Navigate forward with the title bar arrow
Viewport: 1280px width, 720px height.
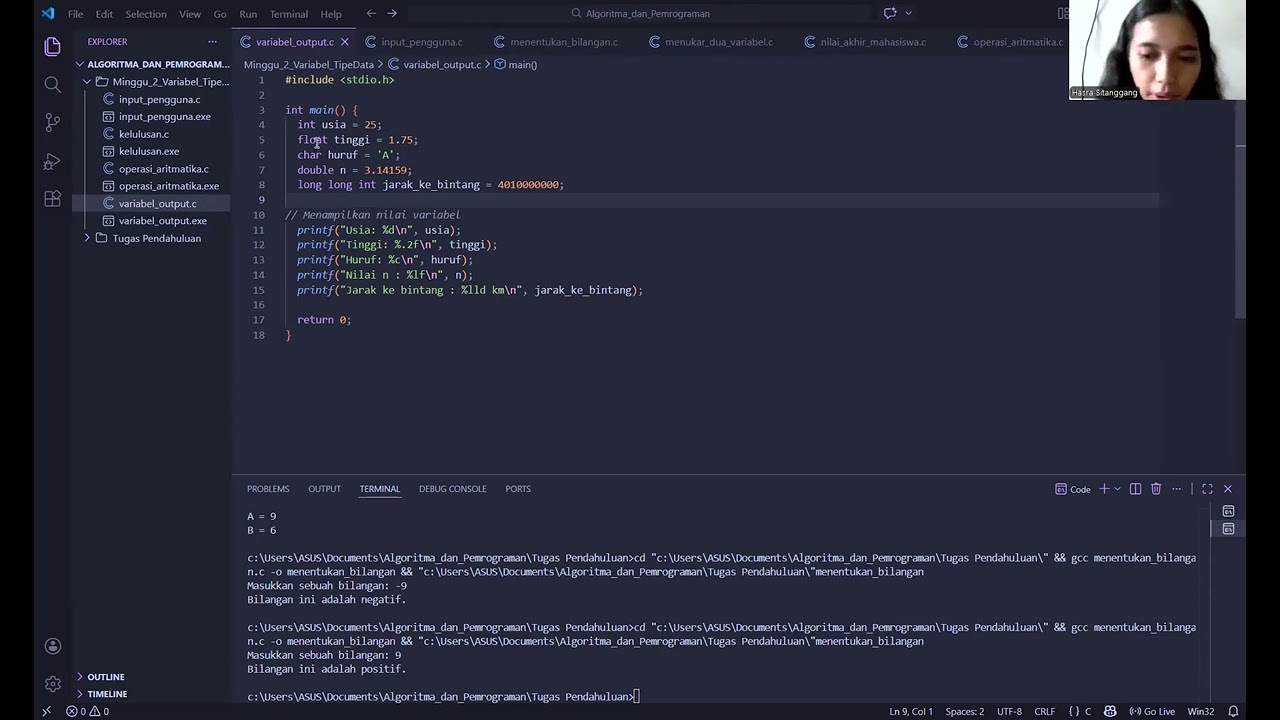tap(392, 14)
